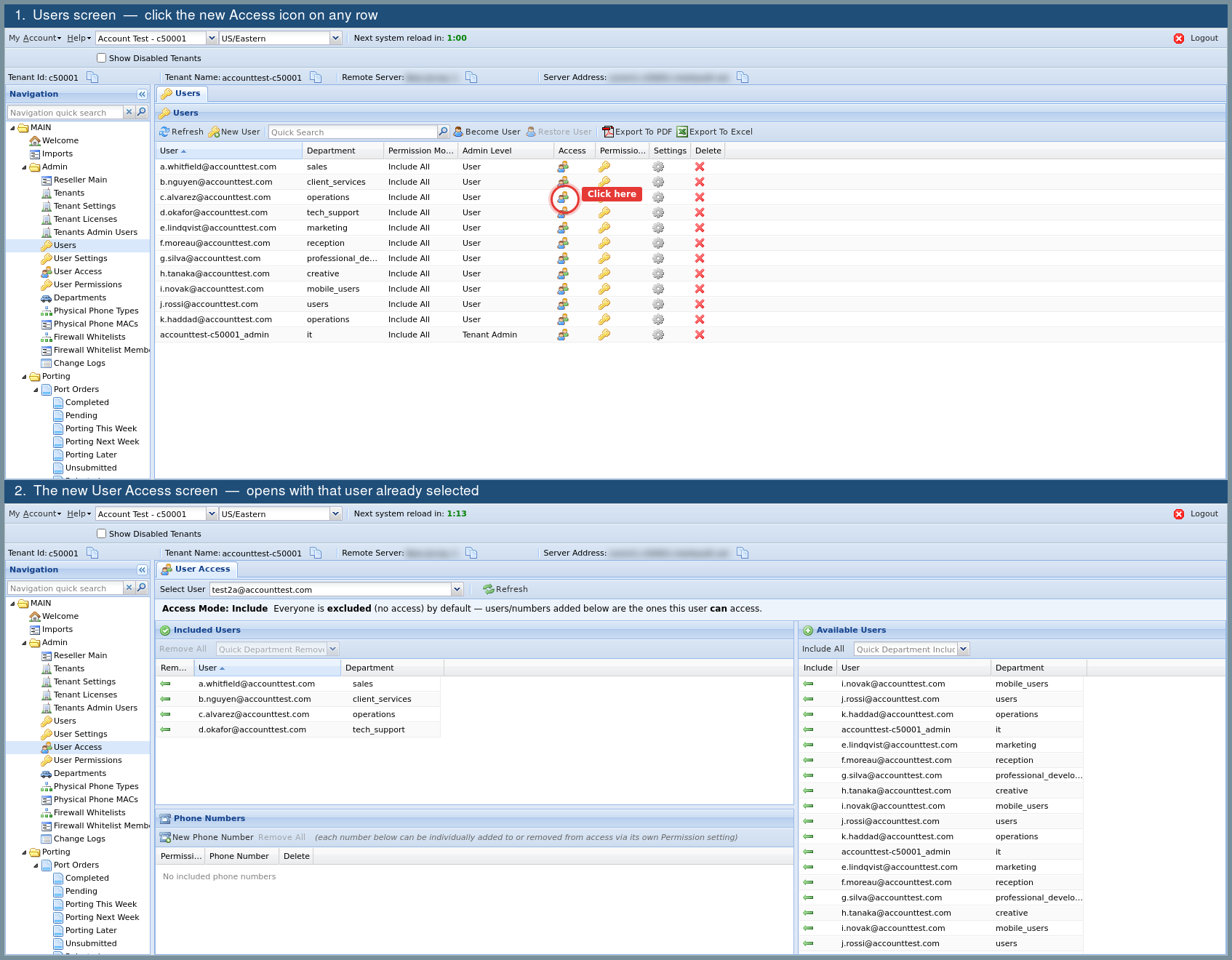The width and height of the screenshot is (1232, 960).
Task: Remove d.okafor from Included Users via arrow
Action: tap(165, 729)
